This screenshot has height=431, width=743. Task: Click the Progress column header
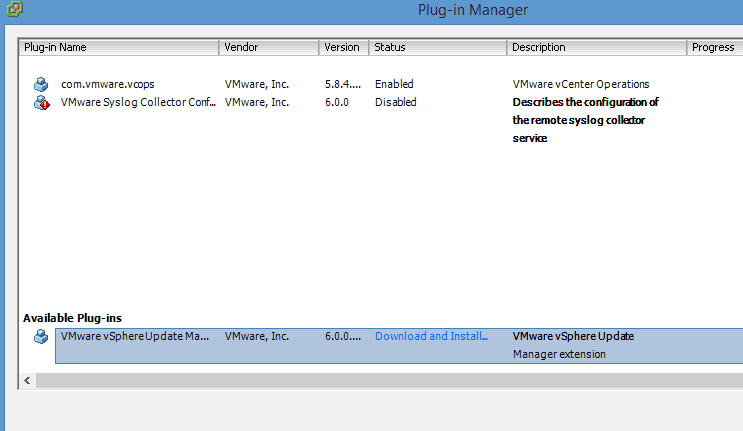[715, 47]
